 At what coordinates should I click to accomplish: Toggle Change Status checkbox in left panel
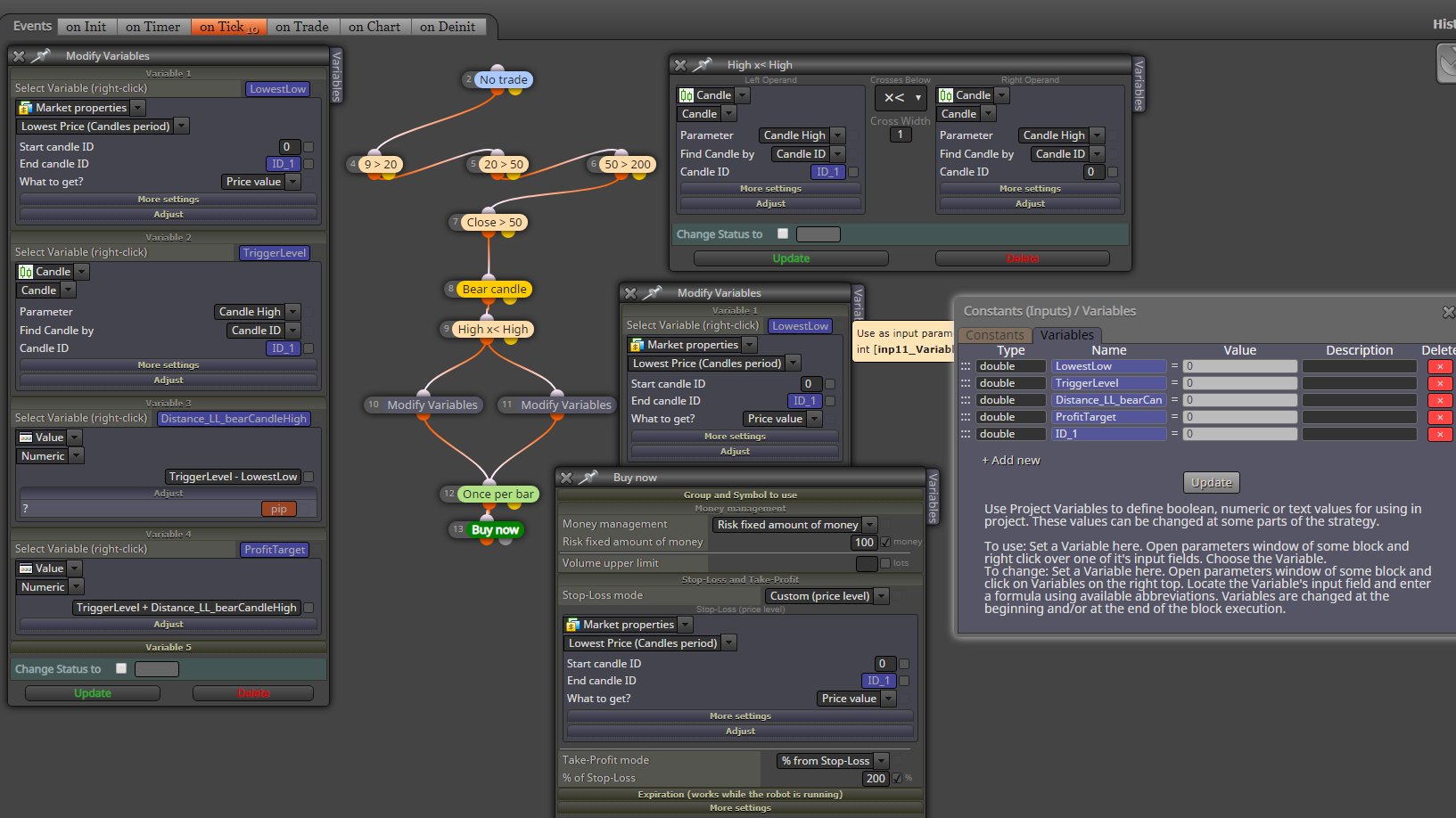(x=121, y=668)
